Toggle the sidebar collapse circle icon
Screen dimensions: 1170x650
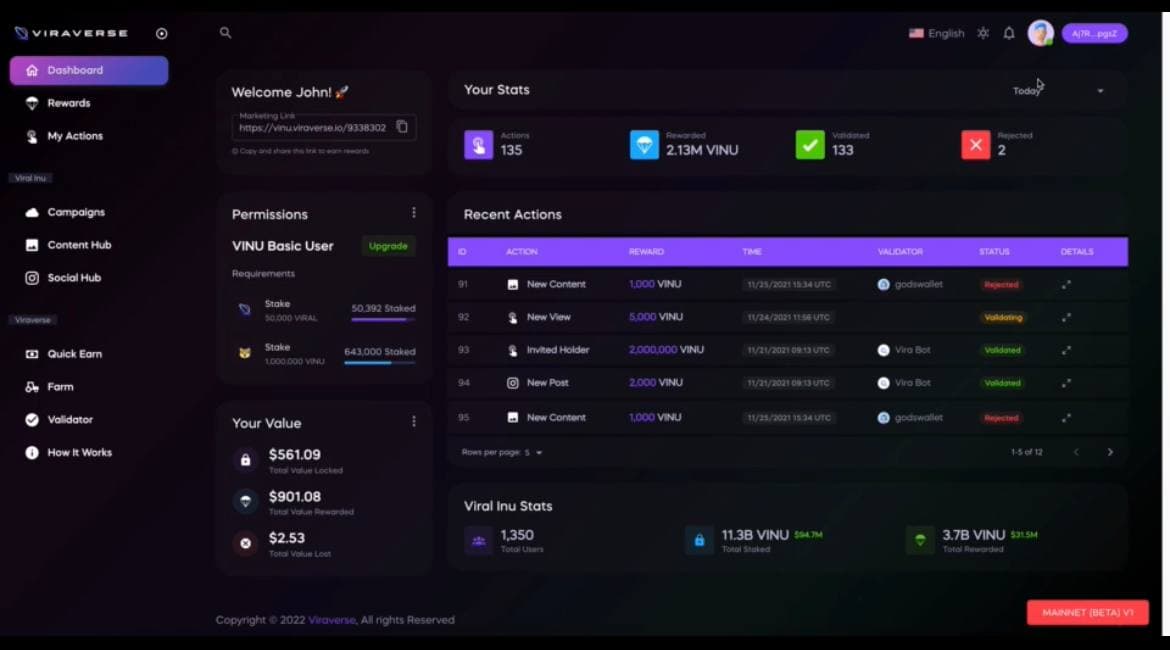point(162,34)
